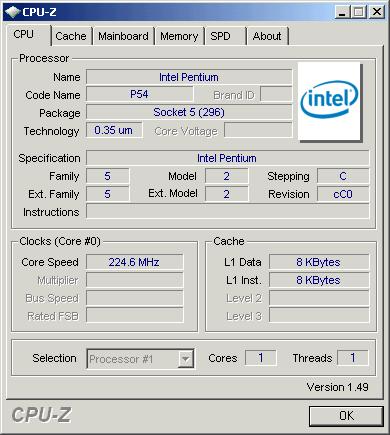The image size is (390, 435).
Task: Click the CPU-Z title bar icon
Action: coord(13,12)
